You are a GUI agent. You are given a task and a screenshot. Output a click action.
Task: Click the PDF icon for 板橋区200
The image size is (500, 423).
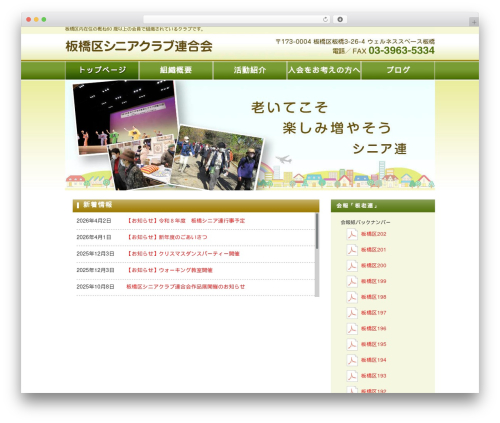(x=352, y=266)
